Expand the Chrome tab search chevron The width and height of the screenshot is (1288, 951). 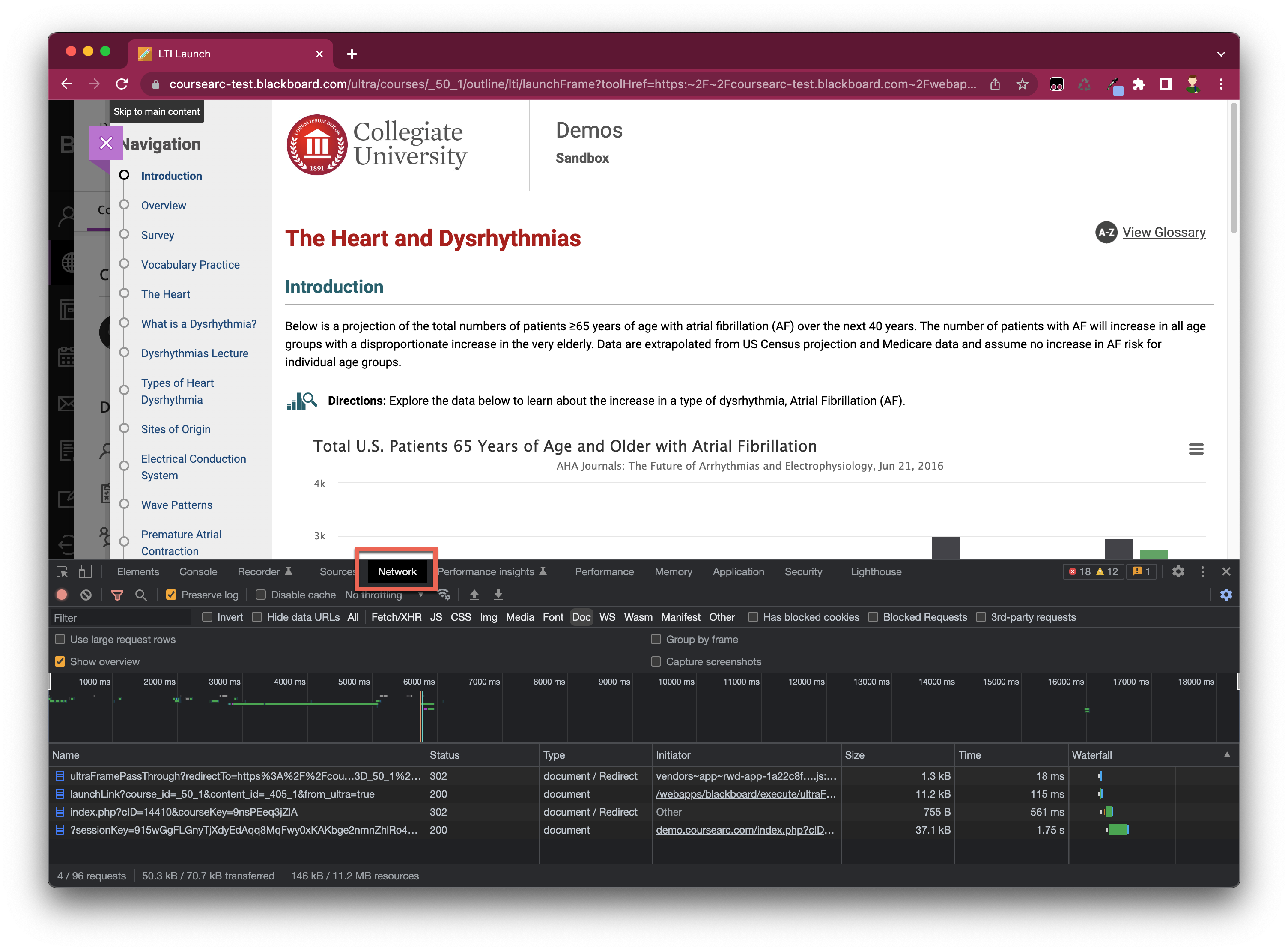point(1221,54)
